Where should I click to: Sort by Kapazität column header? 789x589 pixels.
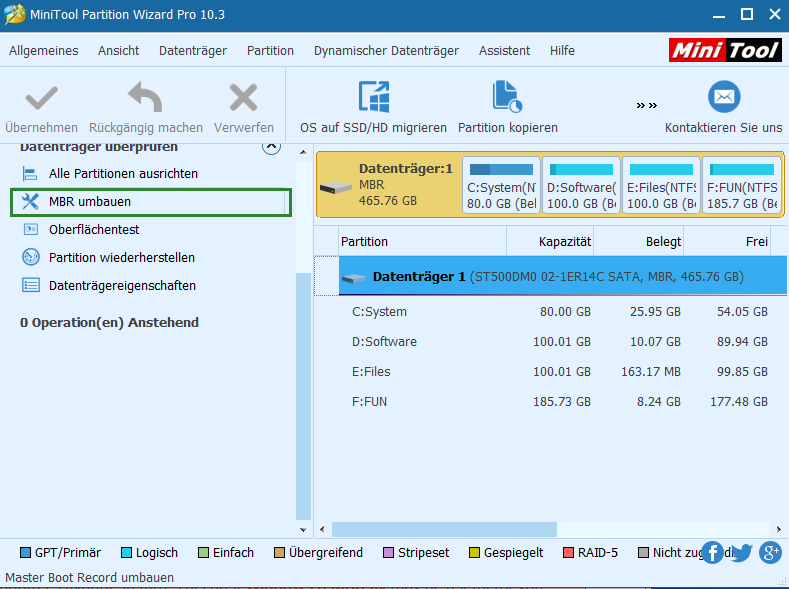click(x=550, y=241)
